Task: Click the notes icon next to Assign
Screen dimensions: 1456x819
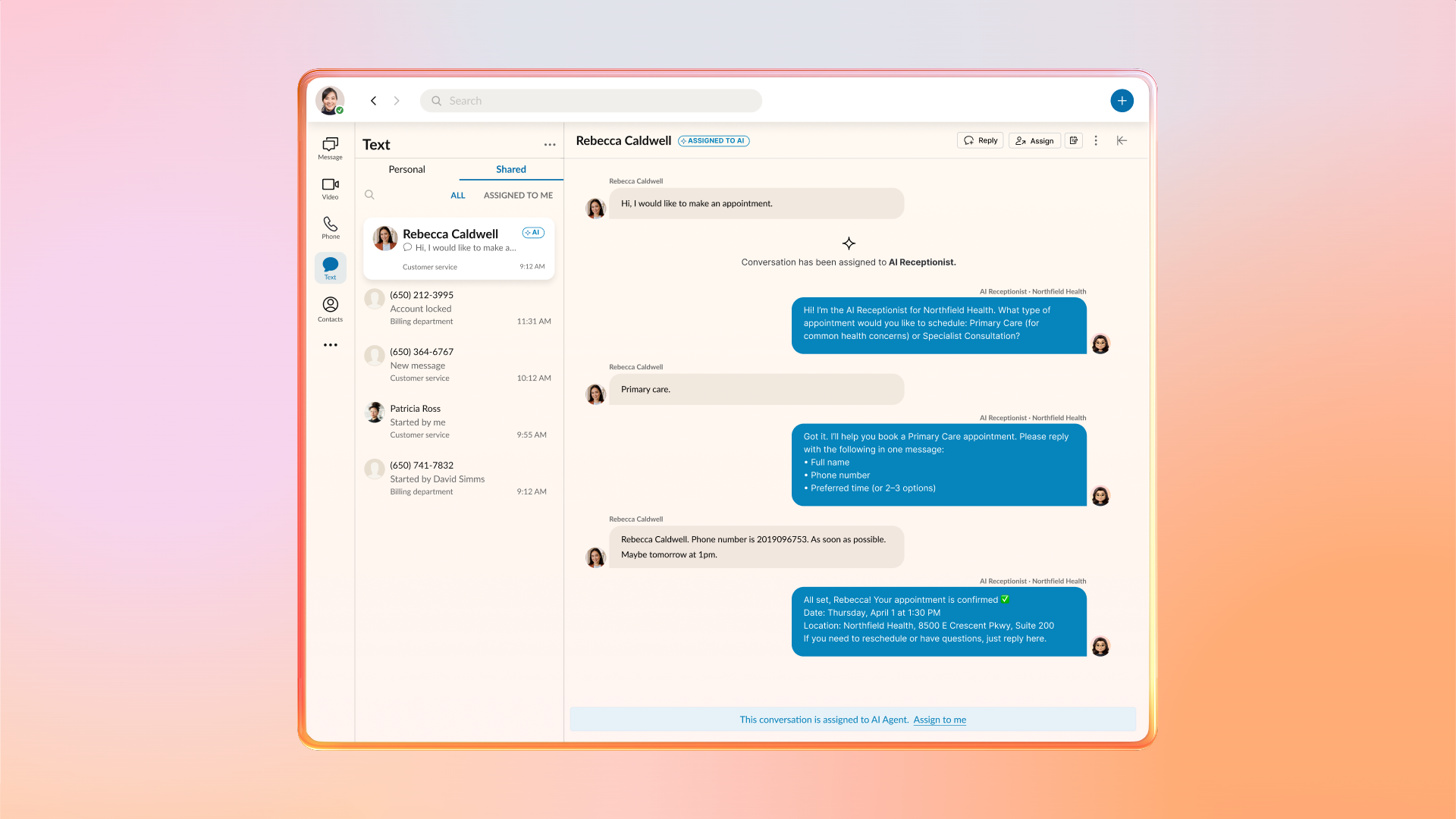Action: point(1073,140)
